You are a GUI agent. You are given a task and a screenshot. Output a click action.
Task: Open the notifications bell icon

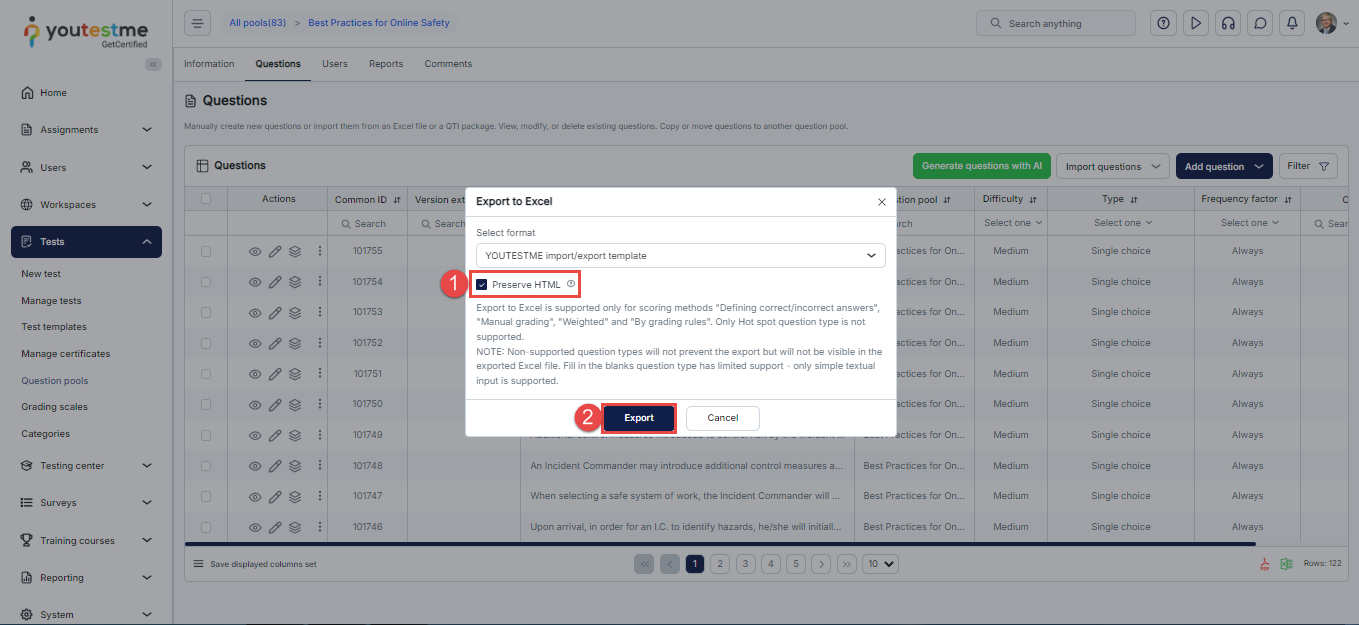click(1293, 23)
